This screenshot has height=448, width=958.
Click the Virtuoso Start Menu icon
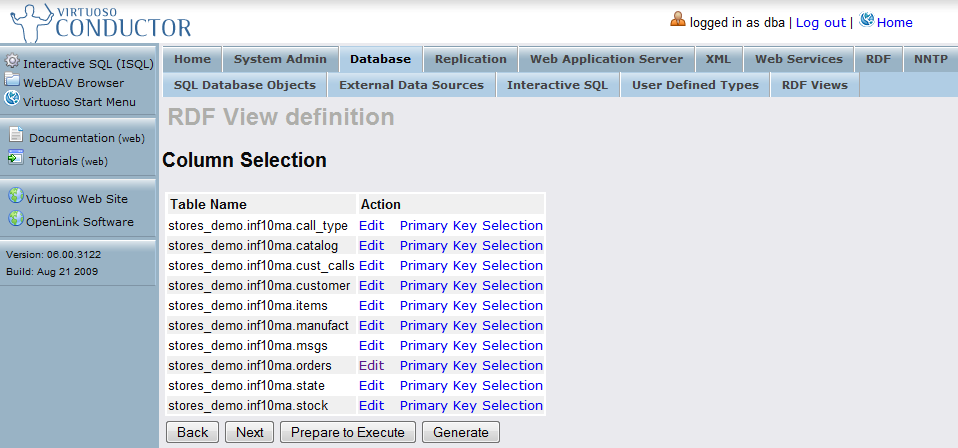(x=12, y=99)
